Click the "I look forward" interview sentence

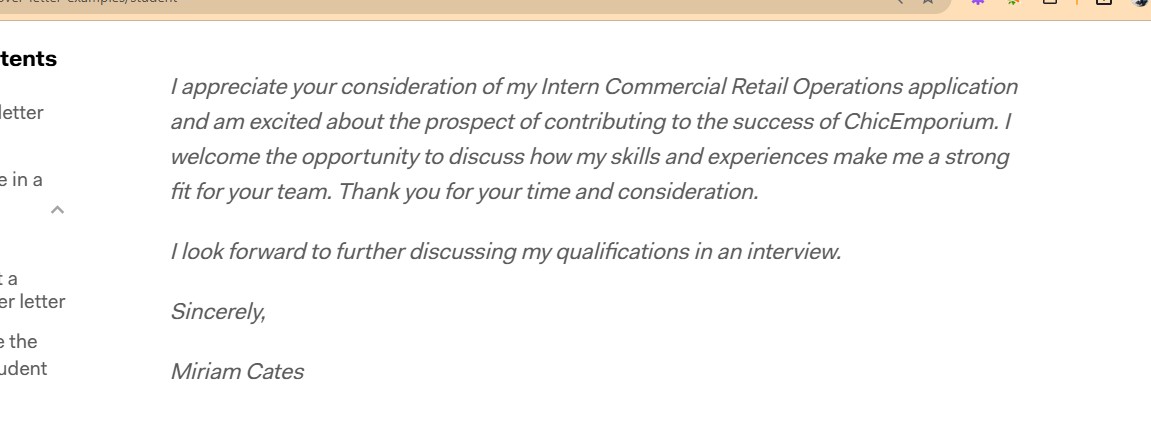[505, 252]
